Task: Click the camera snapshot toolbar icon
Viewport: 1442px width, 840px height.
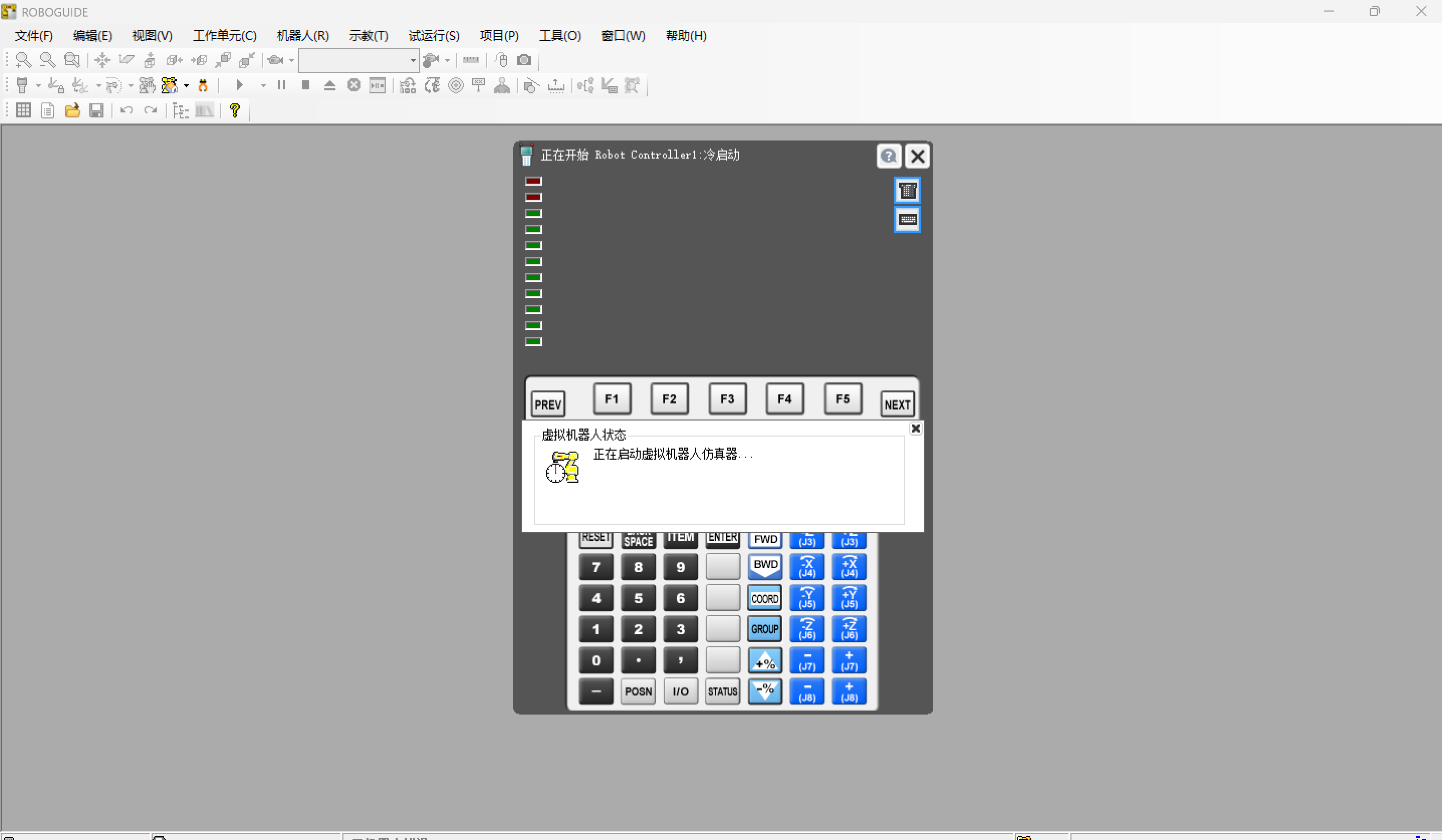Action: coord(524,60)
